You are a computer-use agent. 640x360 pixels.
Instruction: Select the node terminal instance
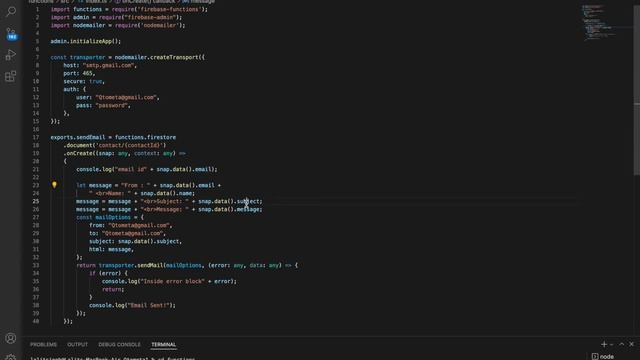tap(603, 357)
